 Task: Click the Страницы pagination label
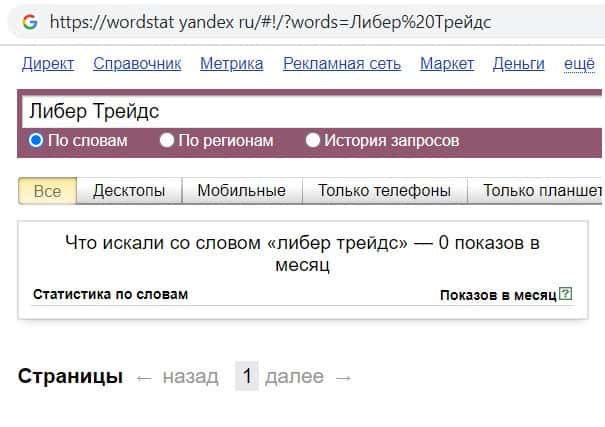tap(70, 376)
